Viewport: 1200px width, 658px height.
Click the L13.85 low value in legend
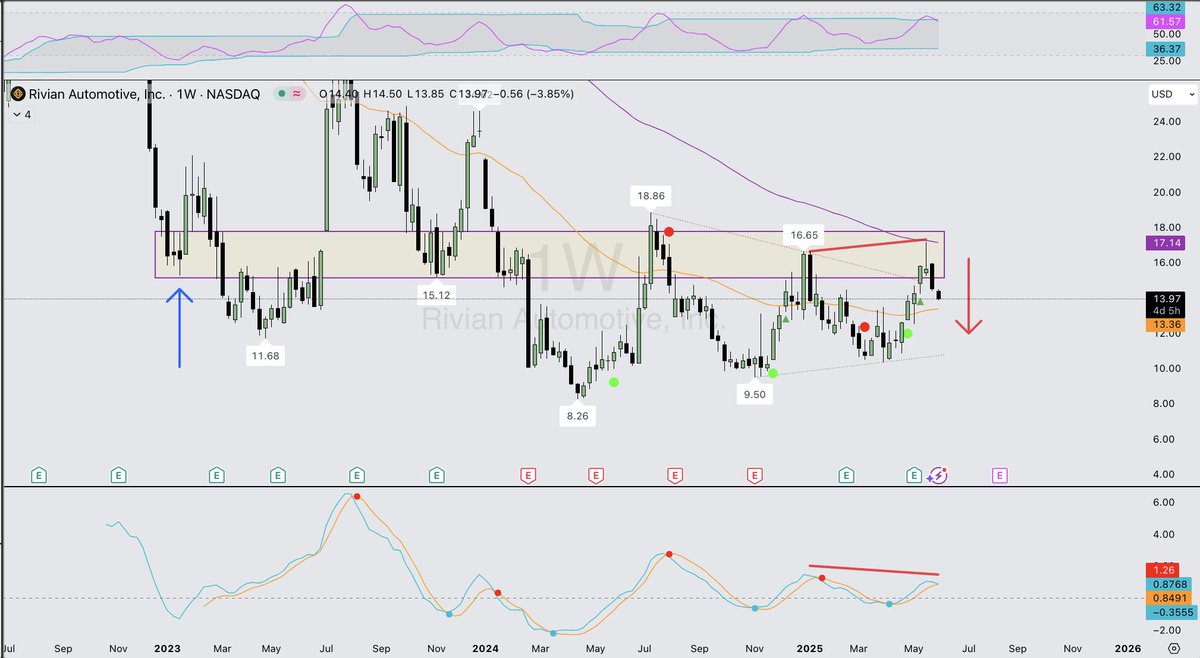[x=424, y=94]
